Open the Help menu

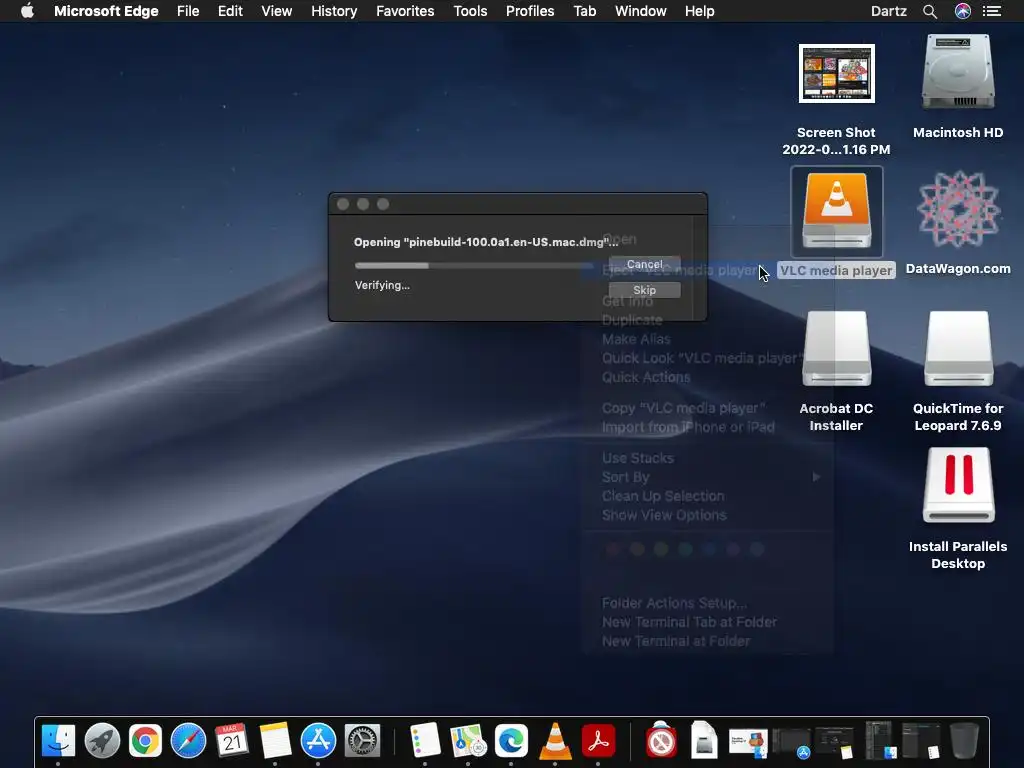[x=699, y=11]
